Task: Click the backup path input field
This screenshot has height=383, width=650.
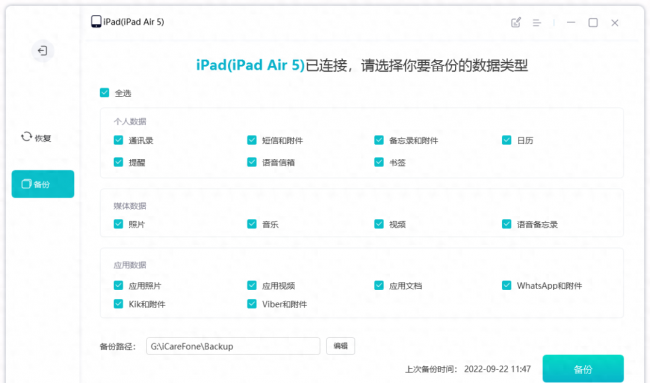Action: 233,346
